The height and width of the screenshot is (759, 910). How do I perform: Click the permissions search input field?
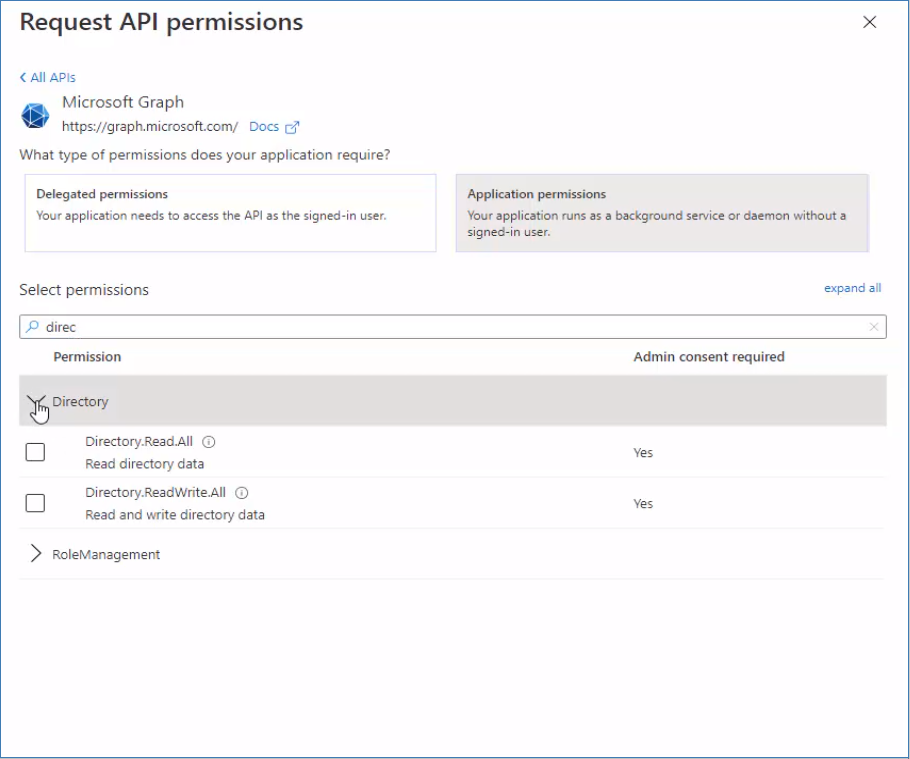tap(450, 327)
